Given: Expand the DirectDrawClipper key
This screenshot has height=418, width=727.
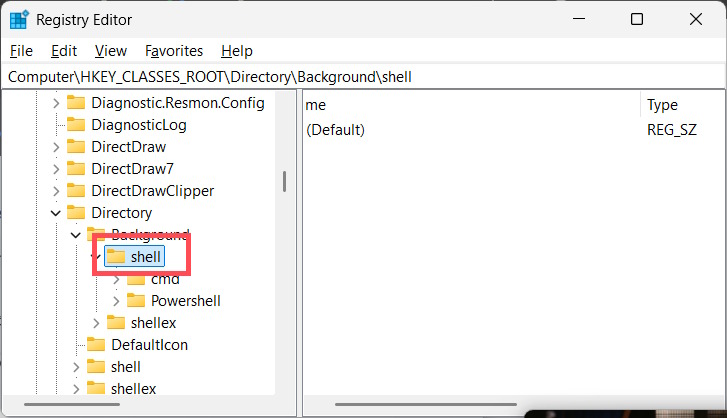Looking at the screenshot, I should (56, 191).
